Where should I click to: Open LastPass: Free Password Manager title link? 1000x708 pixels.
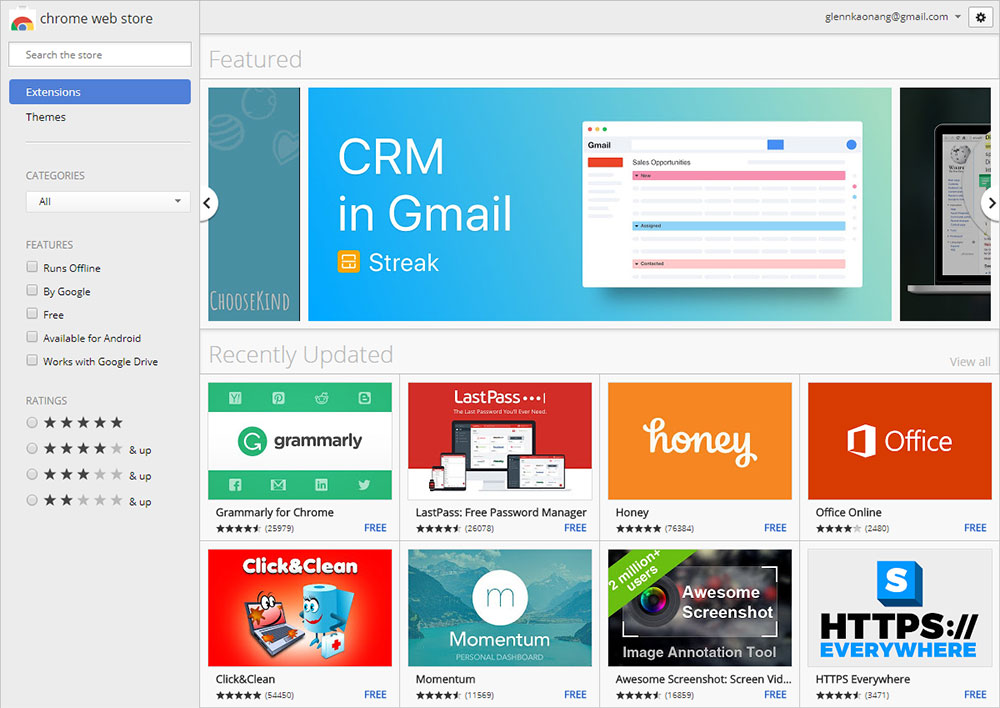point(501,512)
